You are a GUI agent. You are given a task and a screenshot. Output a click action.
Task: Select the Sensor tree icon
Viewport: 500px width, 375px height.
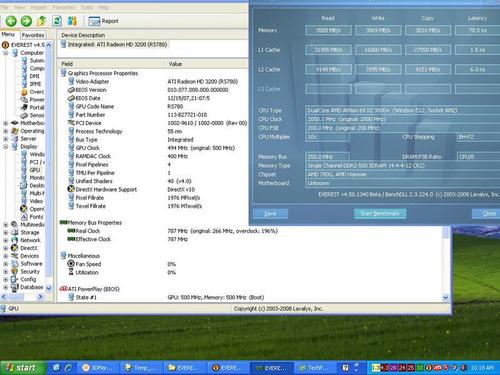24,115
